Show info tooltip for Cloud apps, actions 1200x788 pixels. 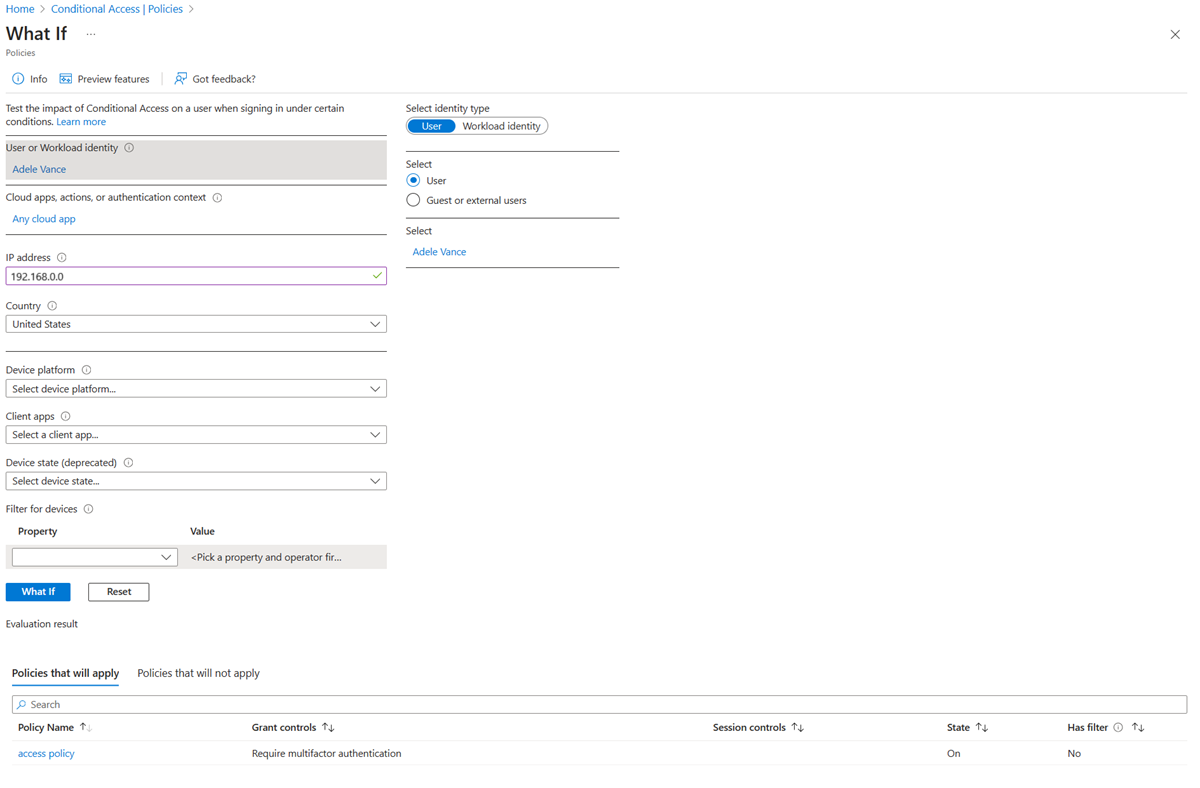coord(217,198)
